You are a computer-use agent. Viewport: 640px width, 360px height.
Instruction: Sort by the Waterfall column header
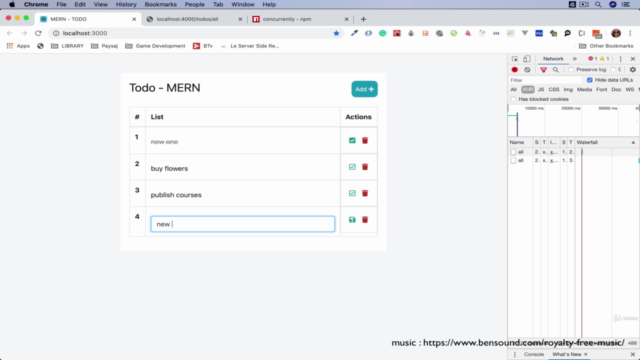click(606, 142)
